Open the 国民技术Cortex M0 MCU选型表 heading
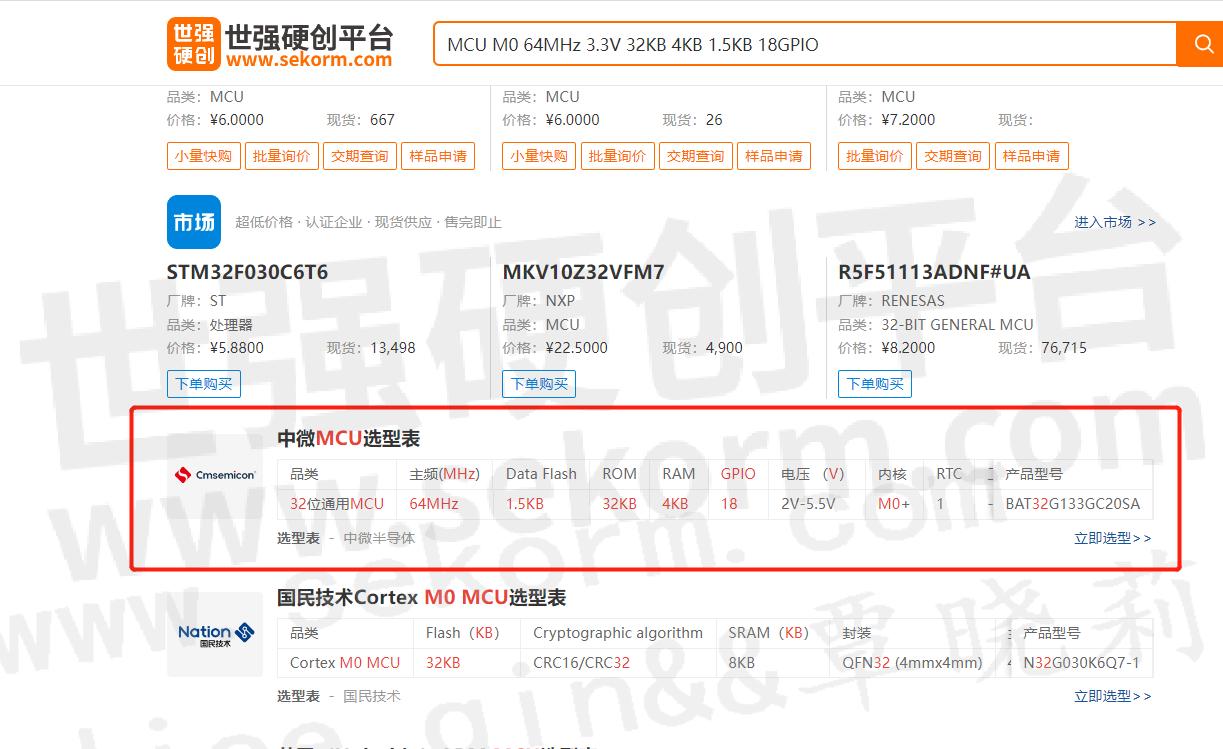The image size is (1223, 749). tap(422, 598)
